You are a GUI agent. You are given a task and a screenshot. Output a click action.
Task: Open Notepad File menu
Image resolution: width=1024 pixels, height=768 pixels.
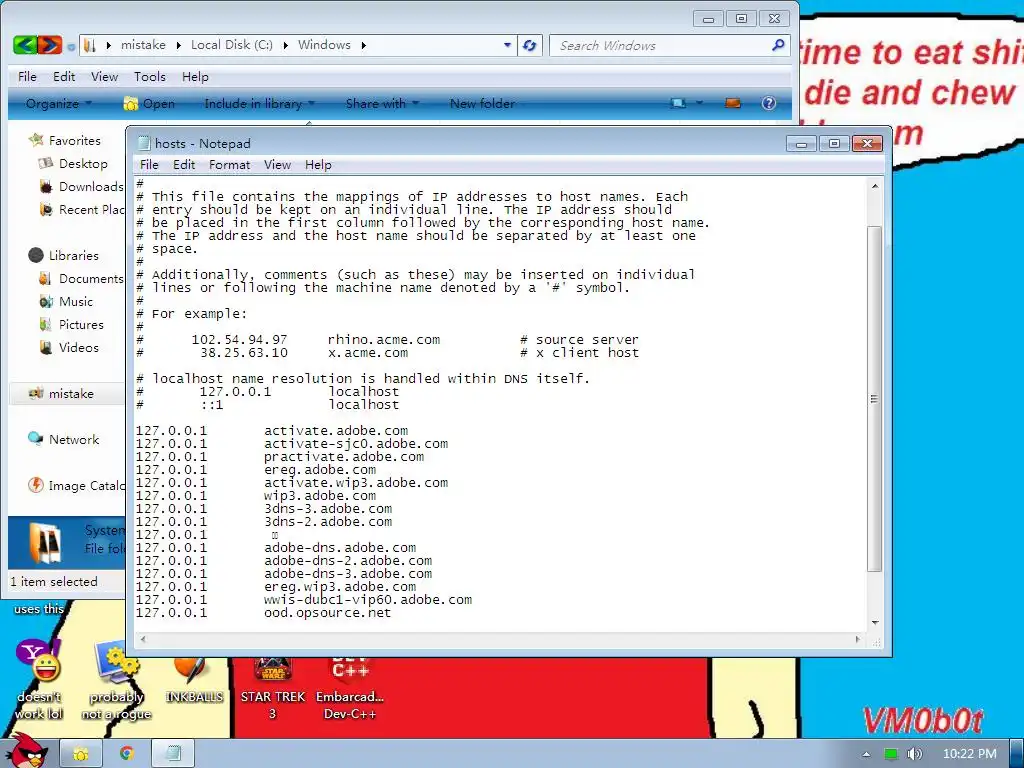(x=149, y=165)
